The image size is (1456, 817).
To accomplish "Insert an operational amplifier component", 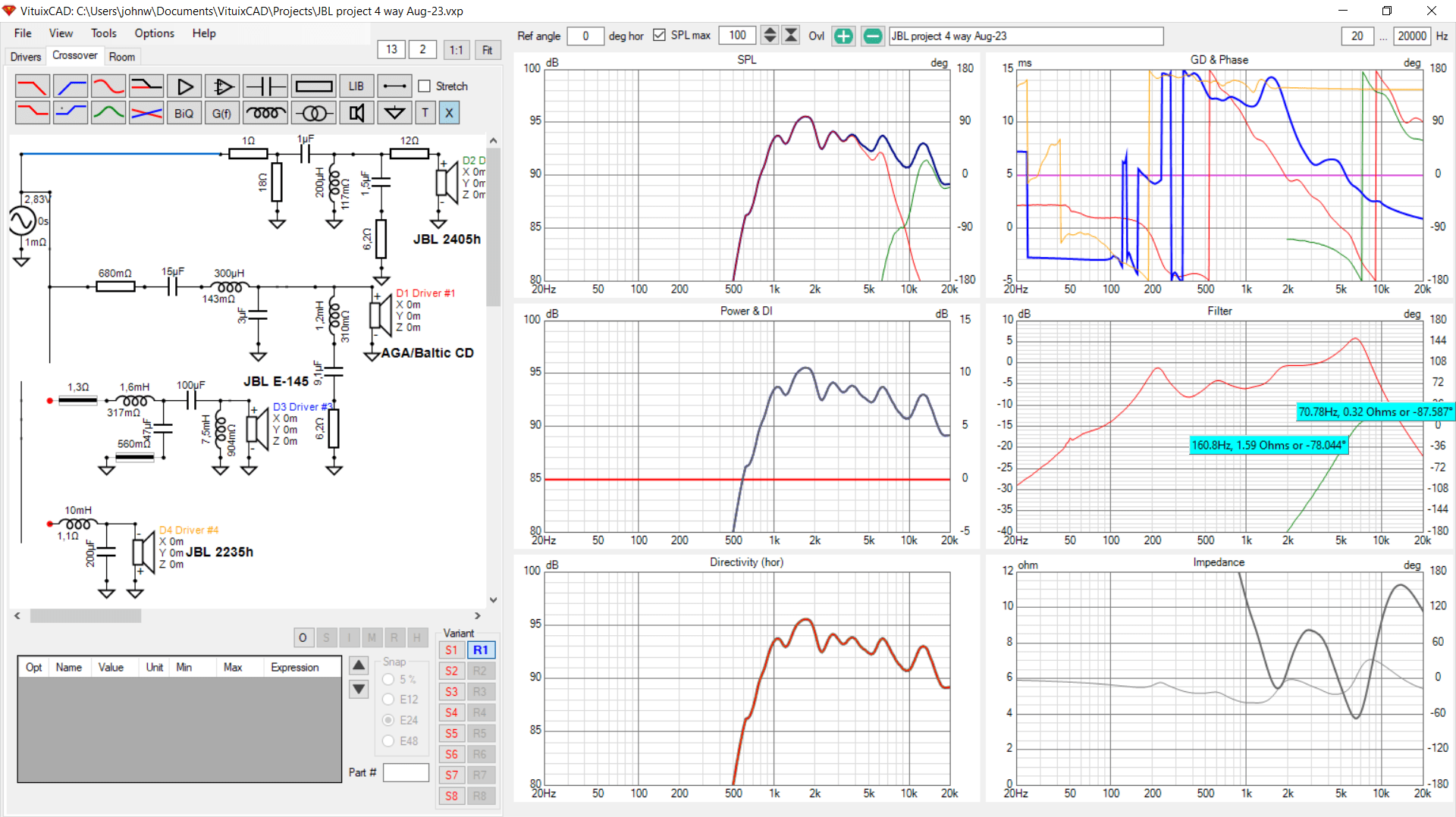I will point(222,86).
